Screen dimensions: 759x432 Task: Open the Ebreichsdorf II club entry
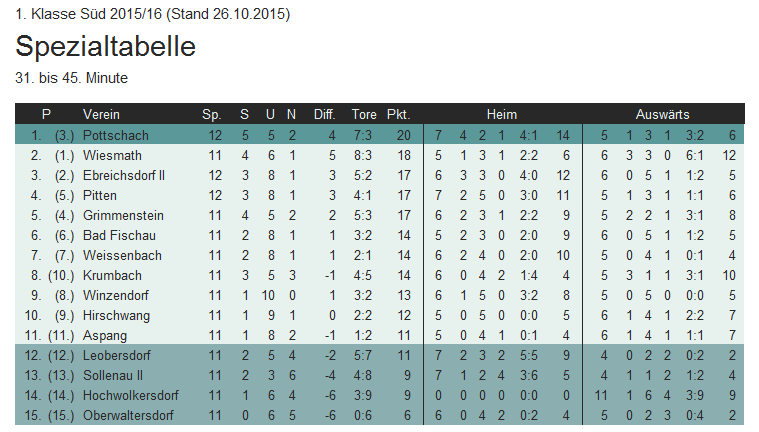pos(123,175)
